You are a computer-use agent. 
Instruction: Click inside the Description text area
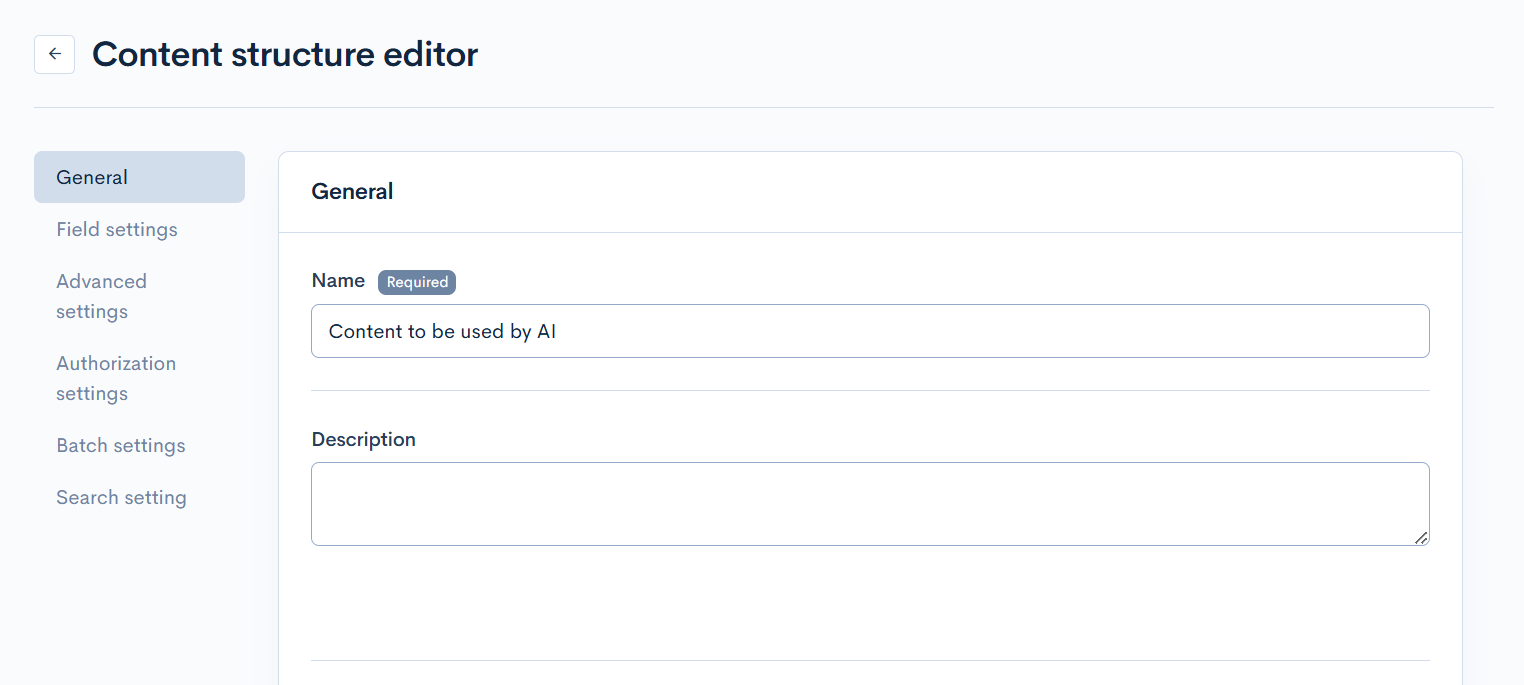[870, 503]
